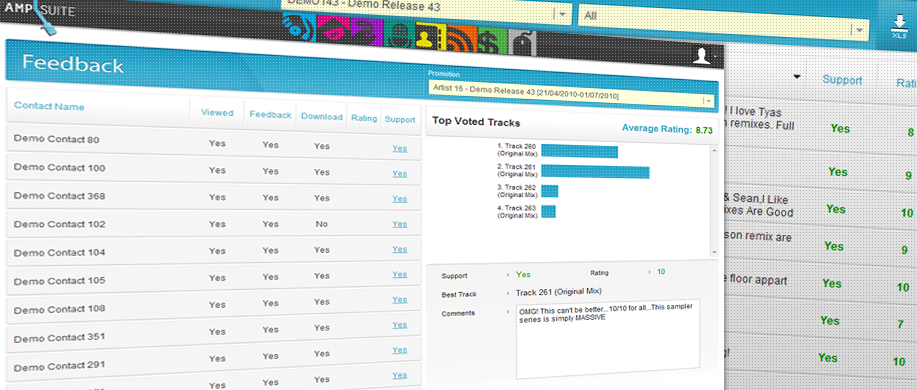Sort by the Rating column header

point(364,118)
